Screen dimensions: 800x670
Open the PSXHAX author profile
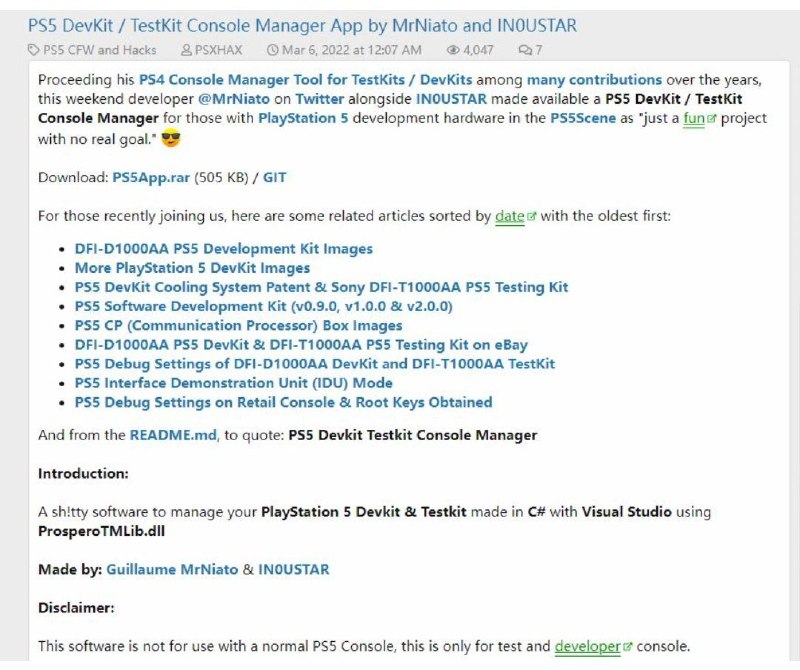(218, 50)
